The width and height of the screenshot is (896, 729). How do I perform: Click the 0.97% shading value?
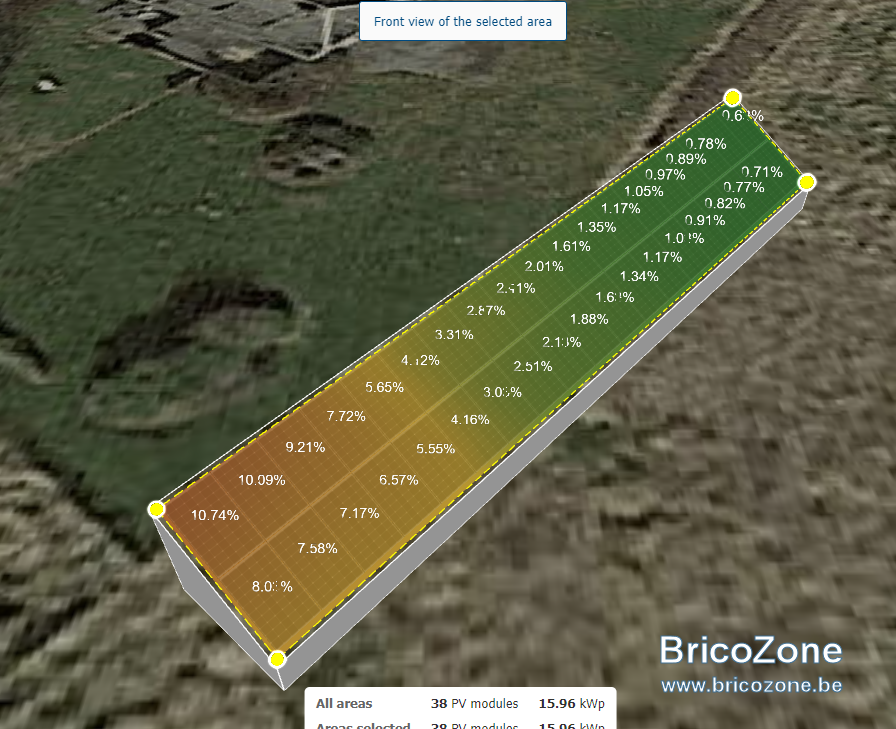click(x=665, y=175)
